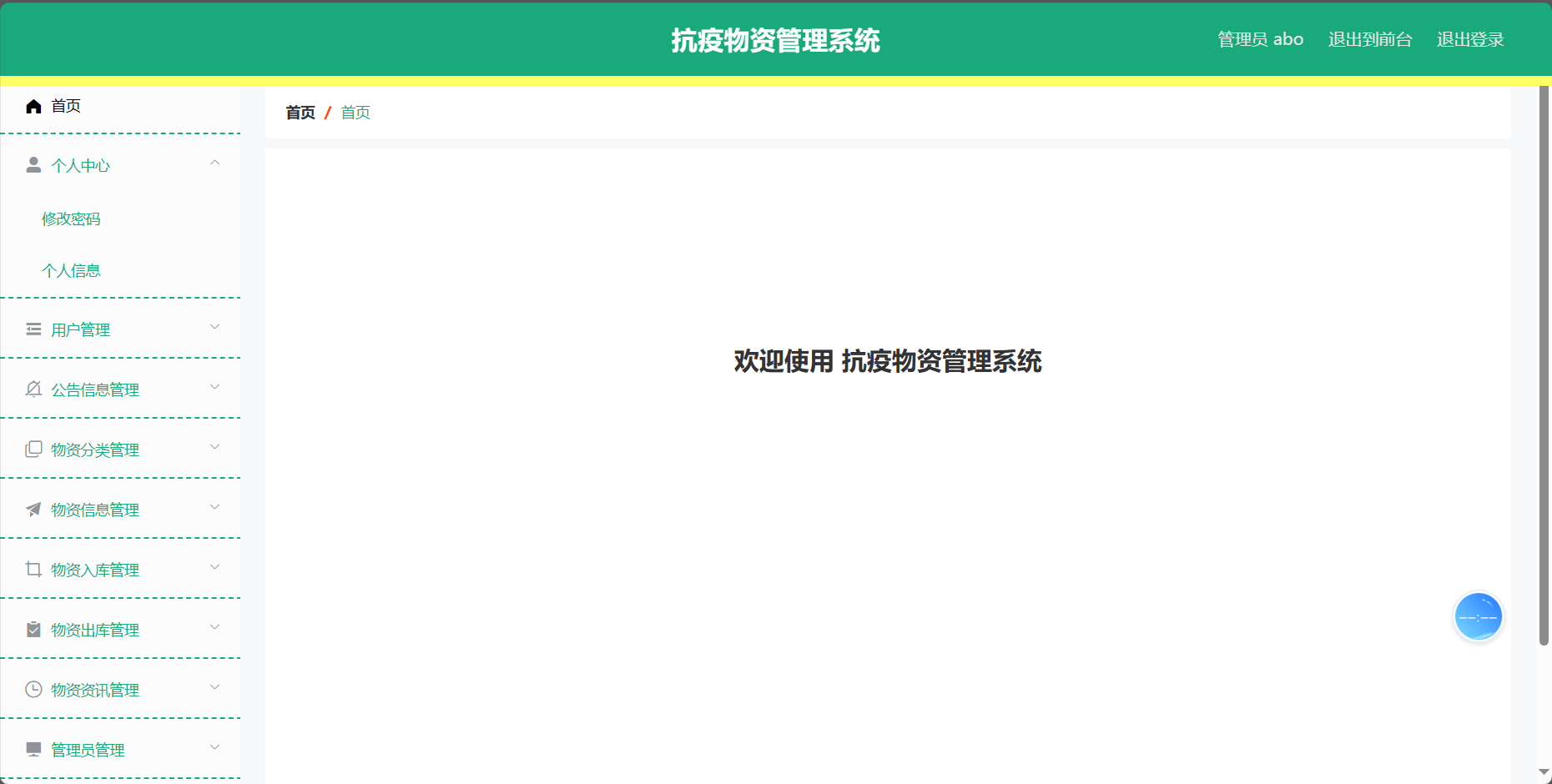Image resolution: width=1552 pixels, height=784 pixels.
Task: Expand the 物资入库管理 chevron
Action: pos(214,567)
